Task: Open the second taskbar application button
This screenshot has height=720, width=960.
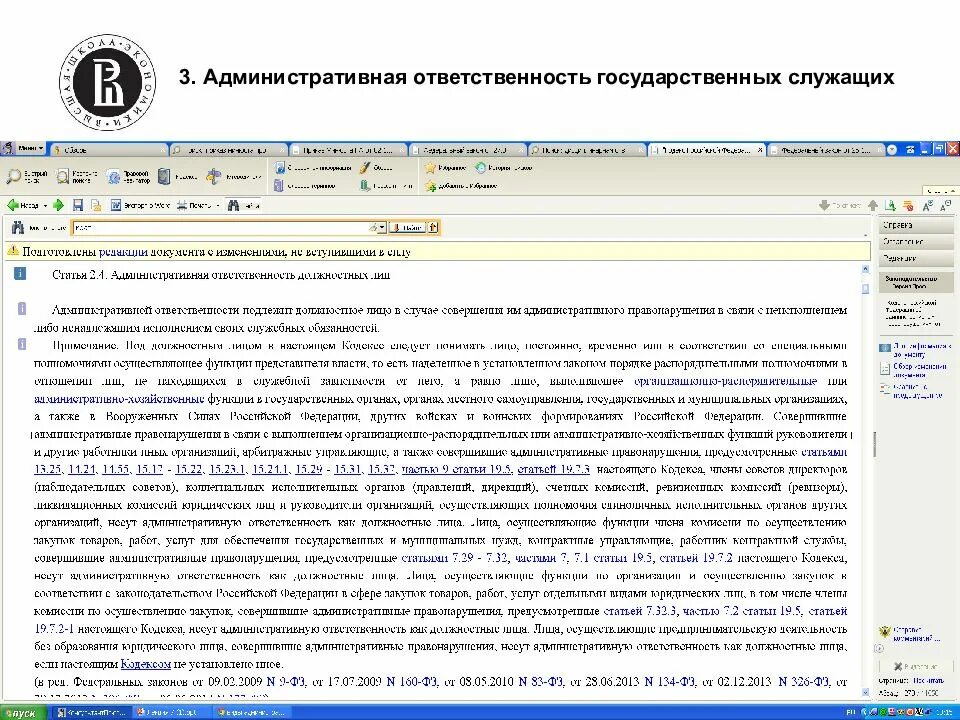Action: (x=171, y=713)
